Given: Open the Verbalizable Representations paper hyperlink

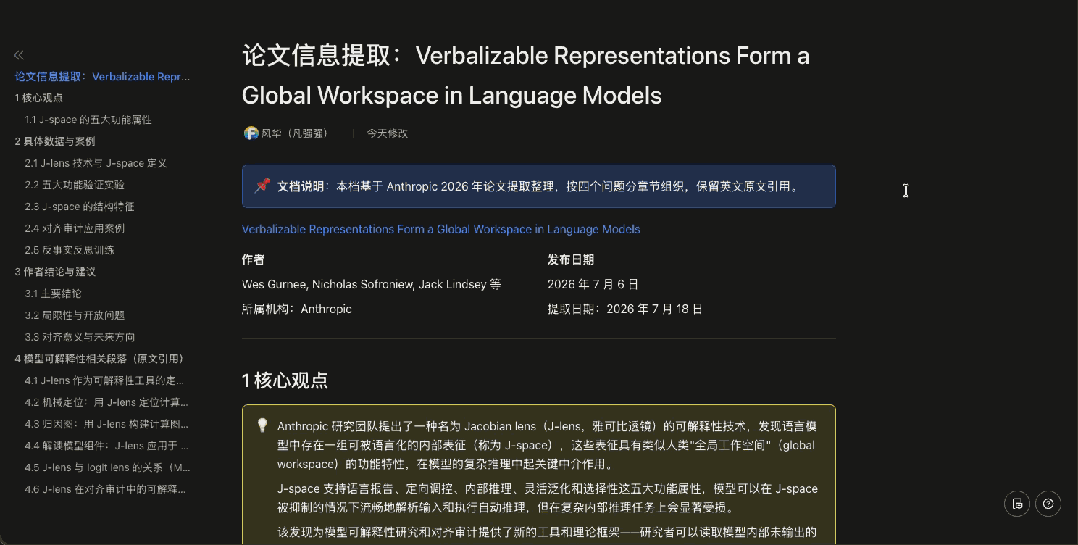Looking at the screenshot, I should tap(441, 230).
